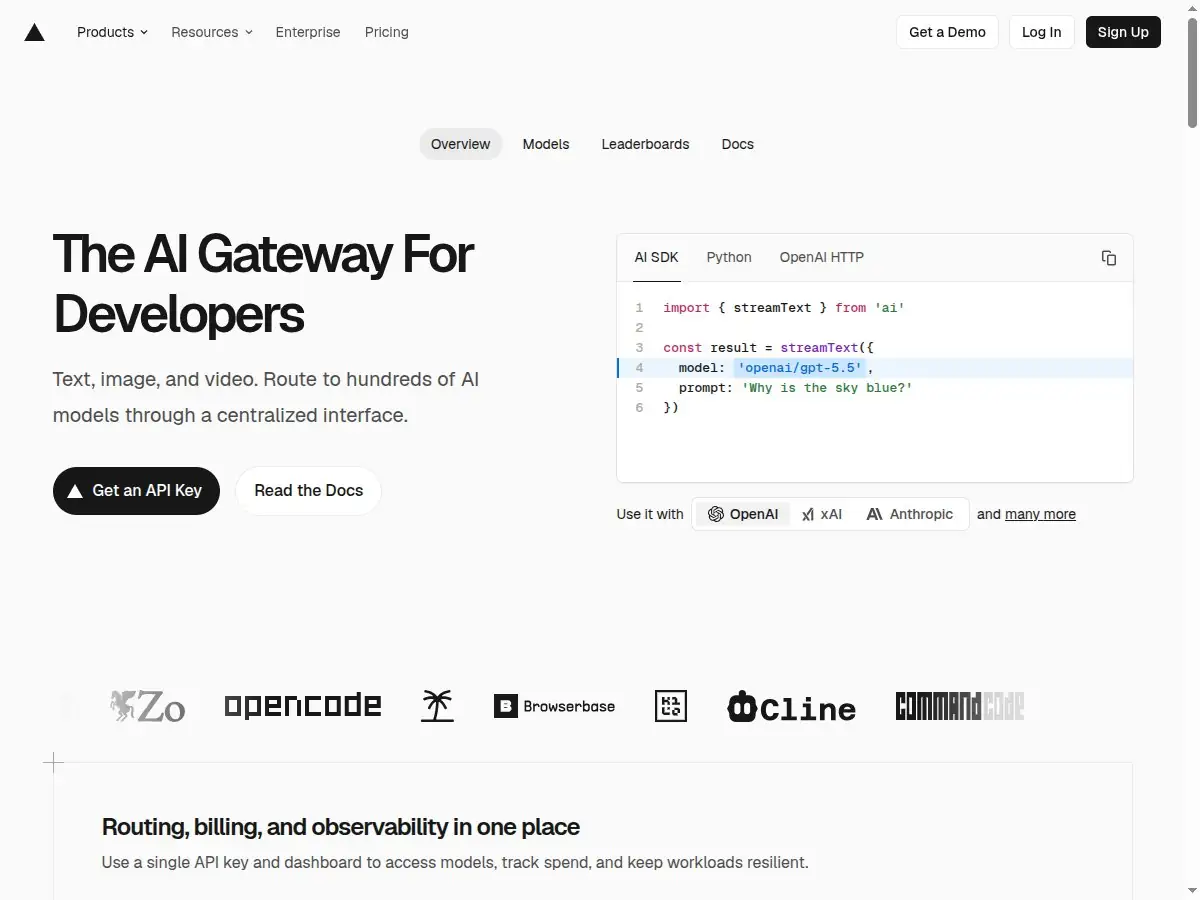Select the OpenAI provider option

743,514
